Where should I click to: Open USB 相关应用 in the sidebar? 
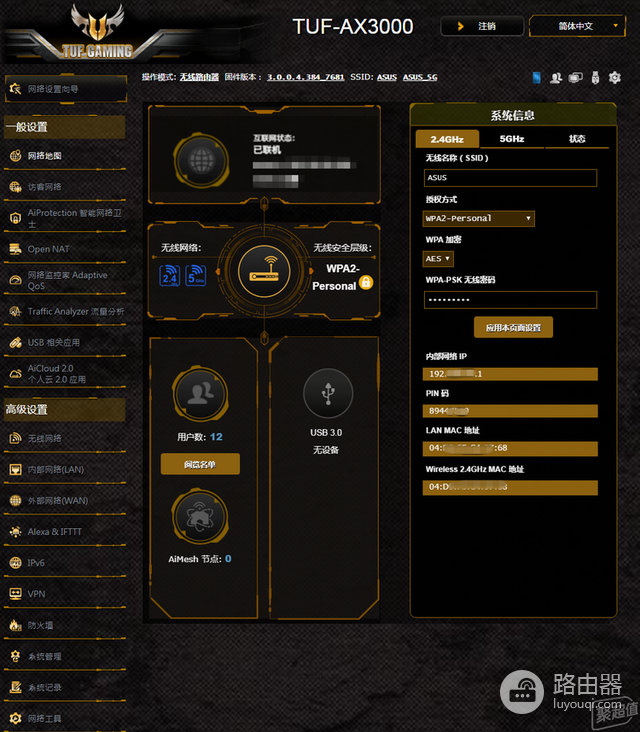[x=64, y=343]
